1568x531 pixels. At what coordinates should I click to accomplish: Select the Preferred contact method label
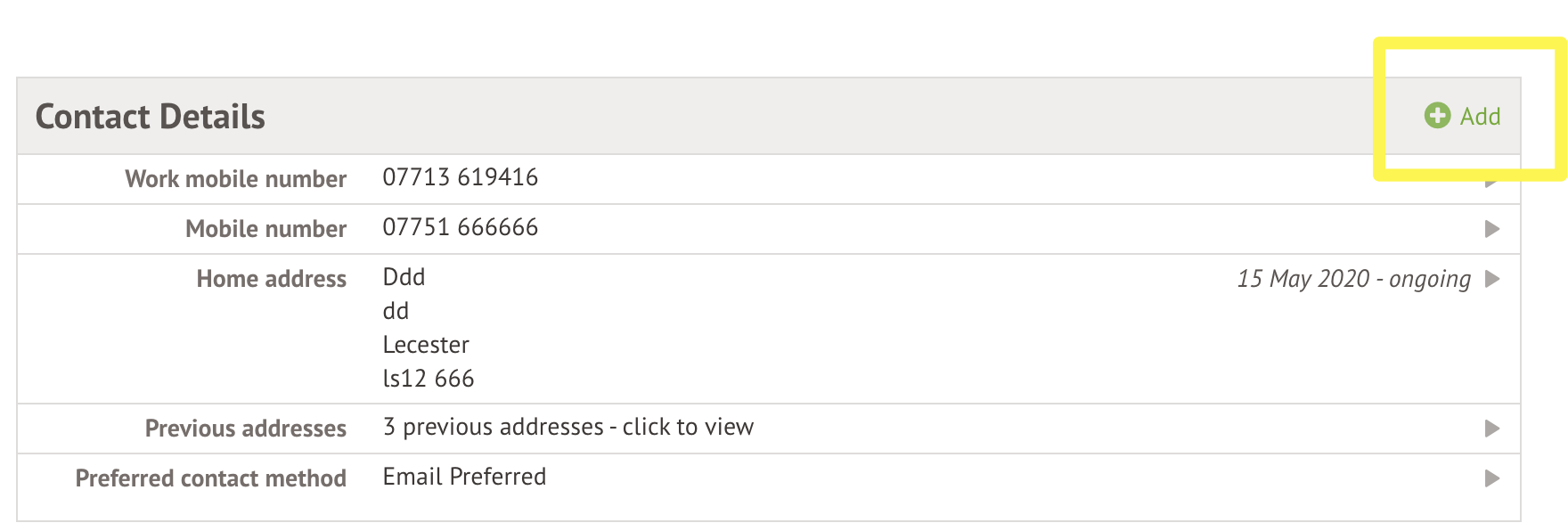coord(210,478)
